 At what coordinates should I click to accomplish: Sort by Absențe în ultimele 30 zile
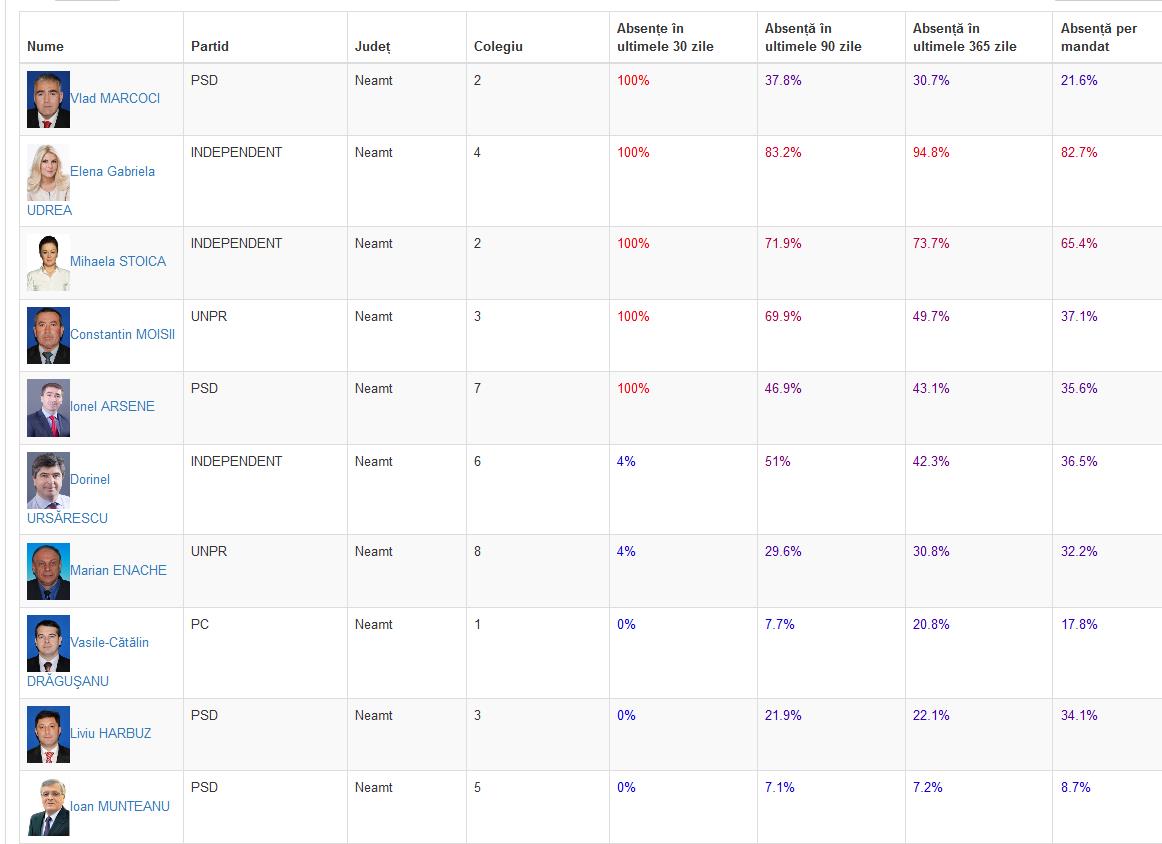[x=665, y=37]
